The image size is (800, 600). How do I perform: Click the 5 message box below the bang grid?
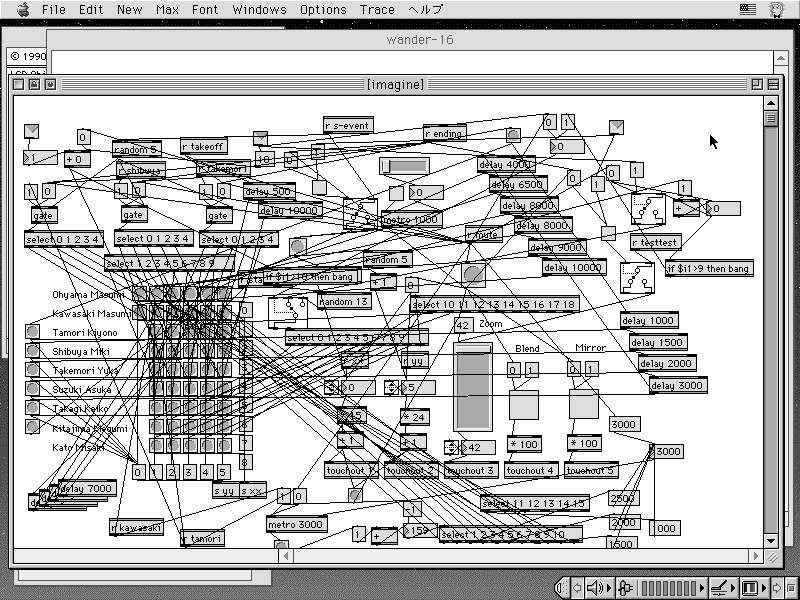coord(222,472)
